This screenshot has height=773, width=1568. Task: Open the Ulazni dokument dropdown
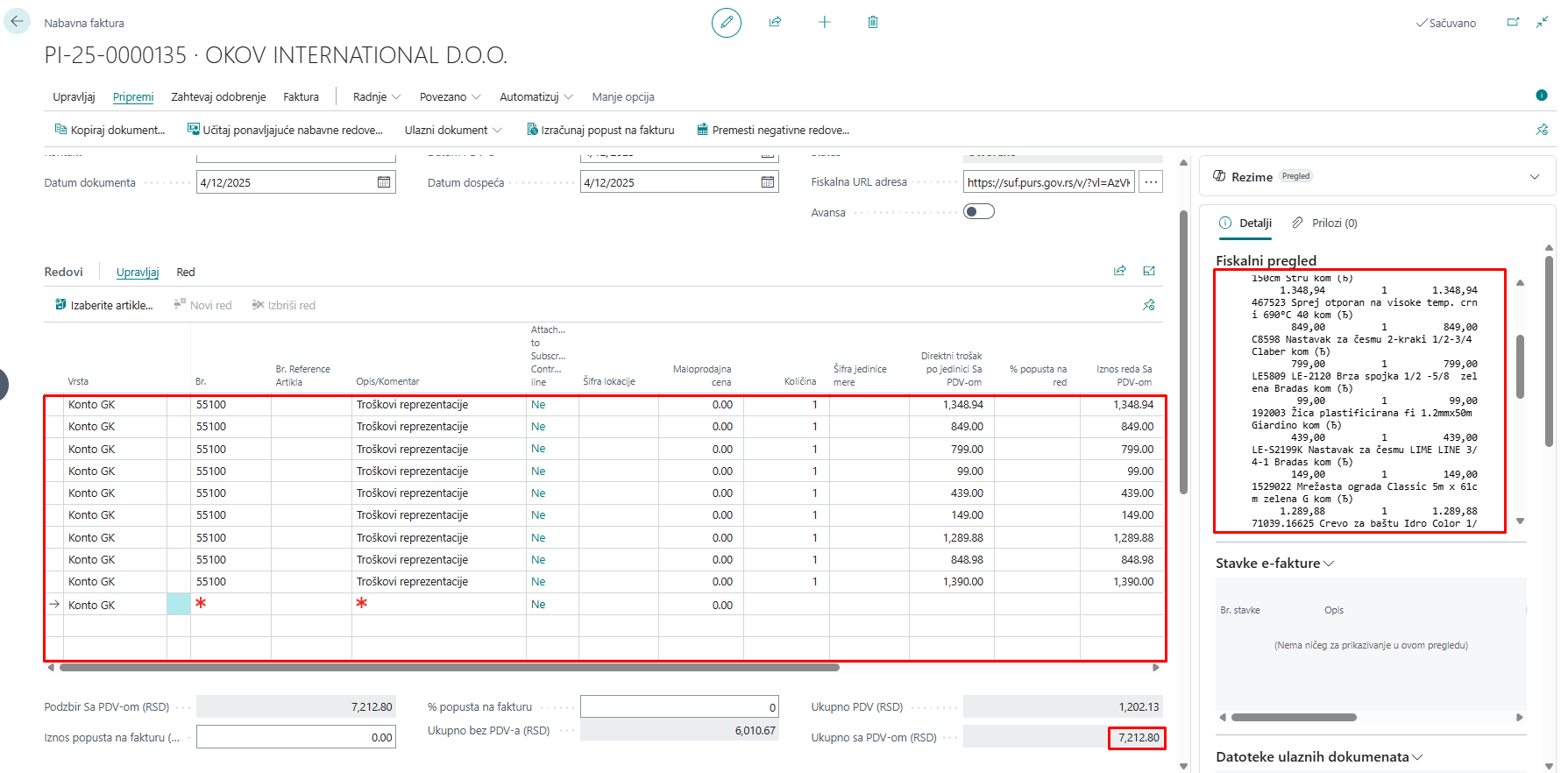click(x=453, y=131)
